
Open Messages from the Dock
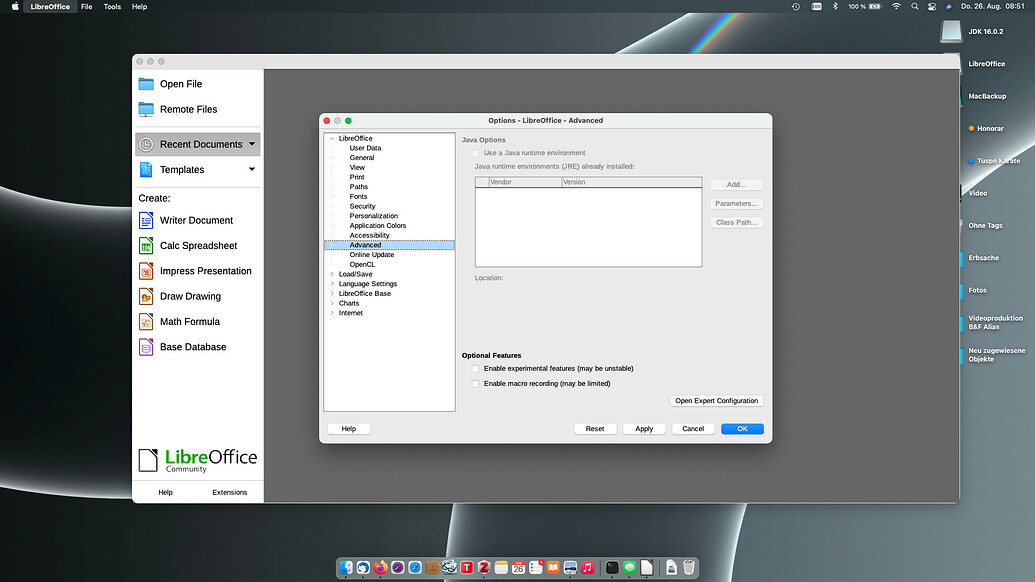coord(630,567)
